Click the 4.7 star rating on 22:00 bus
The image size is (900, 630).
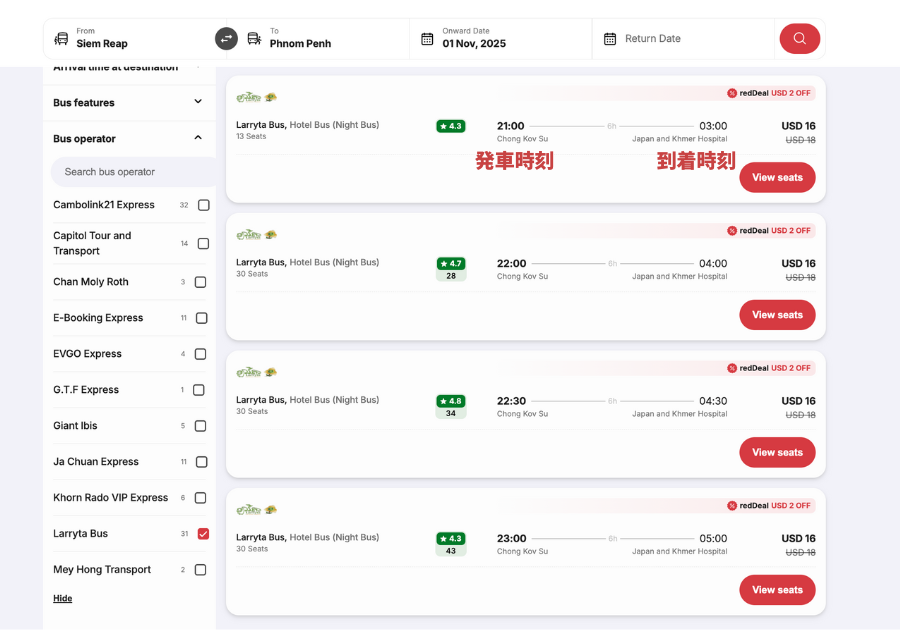451,263
